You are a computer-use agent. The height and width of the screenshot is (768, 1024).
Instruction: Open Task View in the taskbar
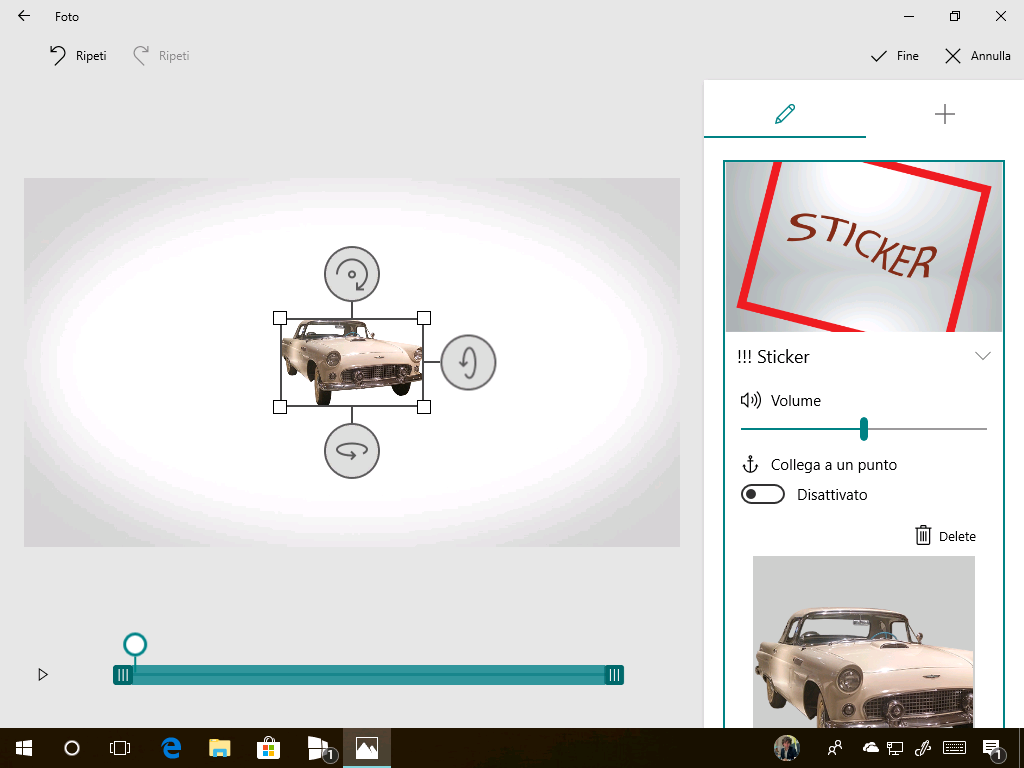click(120, 748)
